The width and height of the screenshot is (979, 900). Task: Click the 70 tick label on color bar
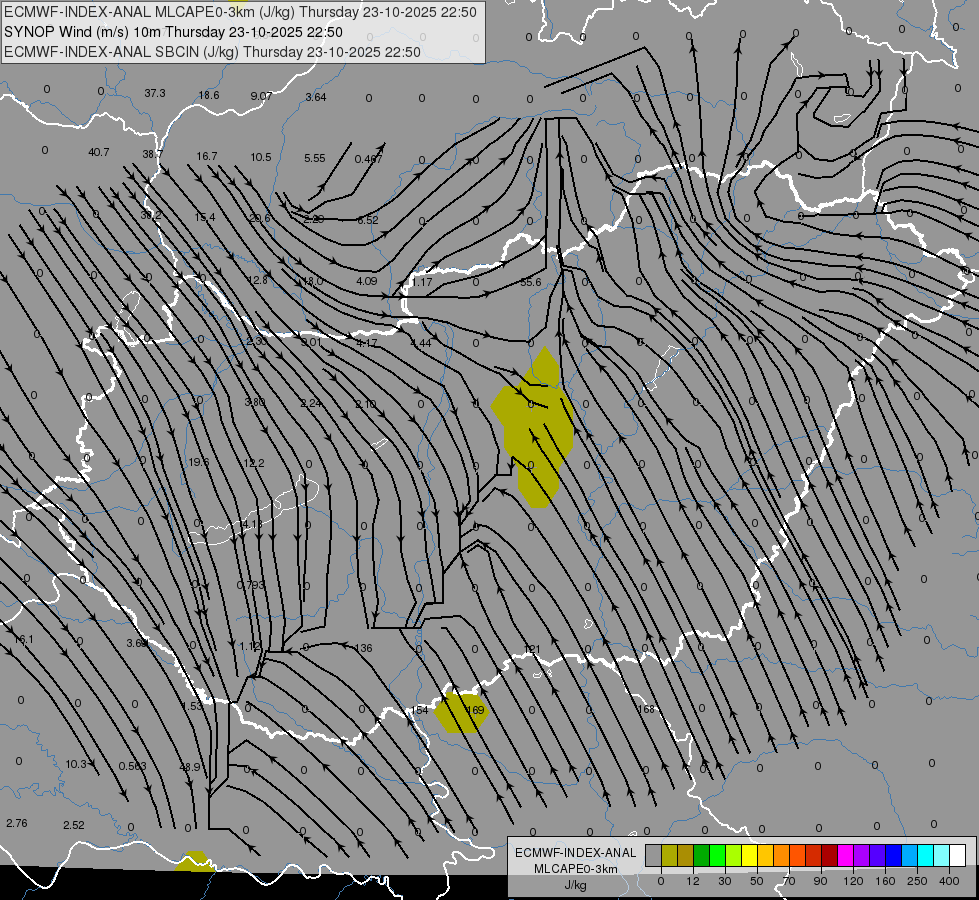pos(789,881)
